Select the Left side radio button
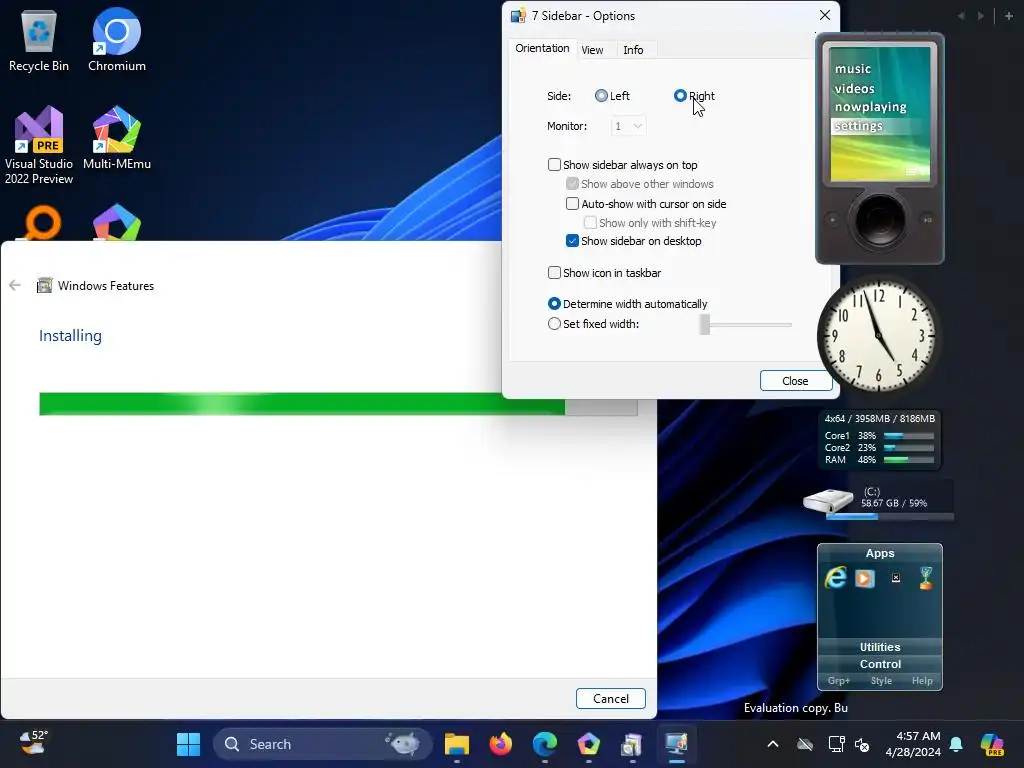The height and width of the screenshot is (768, 1024). (x=601, y=96)
